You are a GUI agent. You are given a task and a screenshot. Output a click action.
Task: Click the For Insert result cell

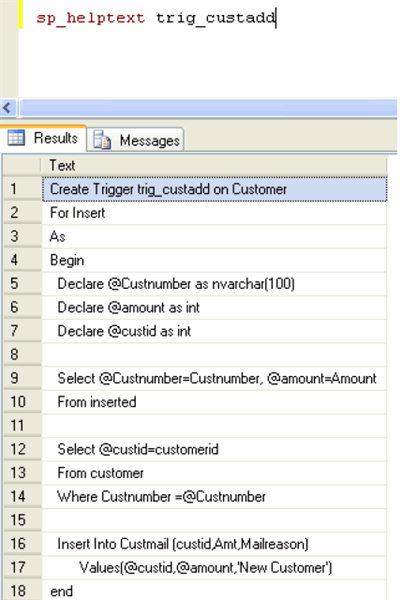pos(214,213)
